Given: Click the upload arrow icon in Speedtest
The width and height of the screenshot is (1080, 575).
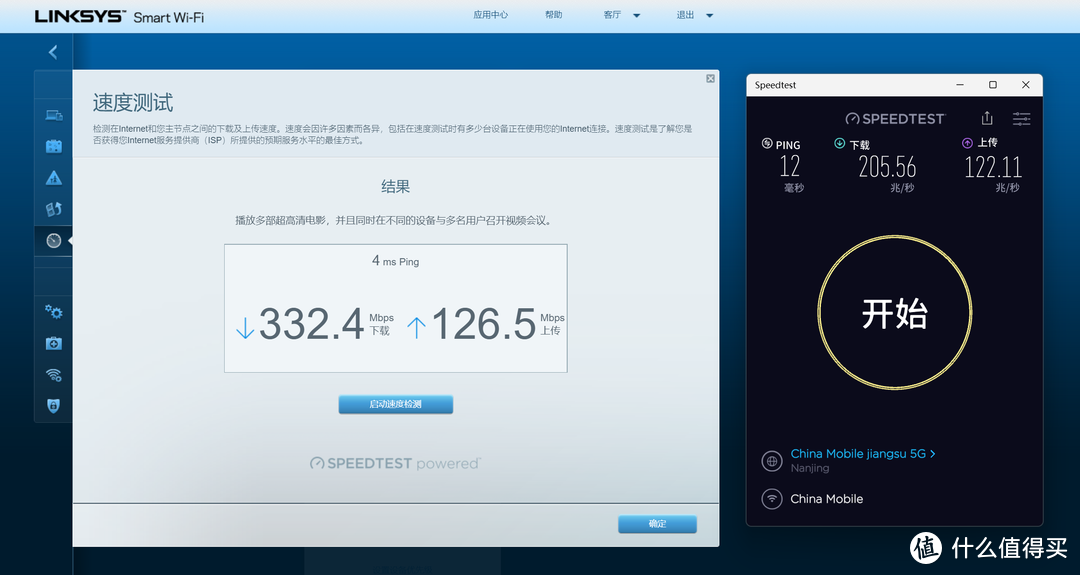Looking at the screenshot, I should [967, 143].
